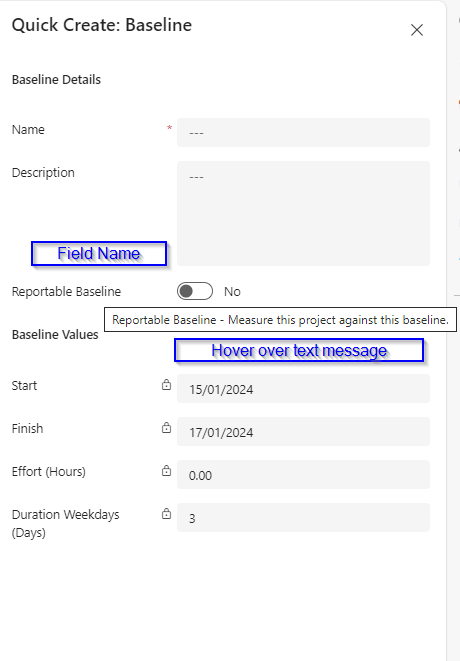Click the Baseline Values section heading
Image resolution: width=460 pixels, height=661 pixels.
pos(55,334)
